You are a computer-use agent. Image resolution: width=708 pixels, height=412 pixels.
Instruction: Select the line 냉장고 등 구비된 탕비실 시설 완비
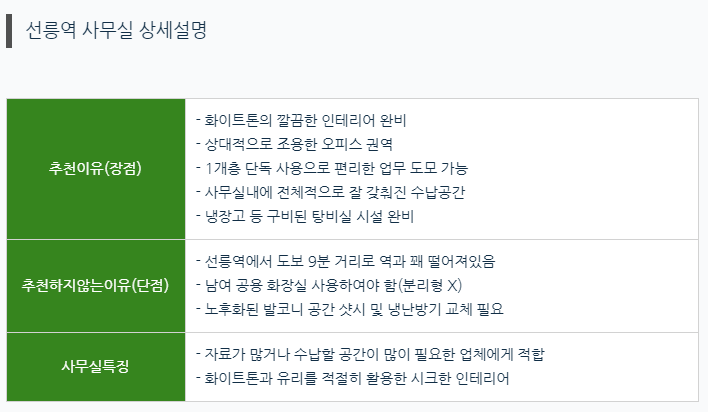click(309, 216)
